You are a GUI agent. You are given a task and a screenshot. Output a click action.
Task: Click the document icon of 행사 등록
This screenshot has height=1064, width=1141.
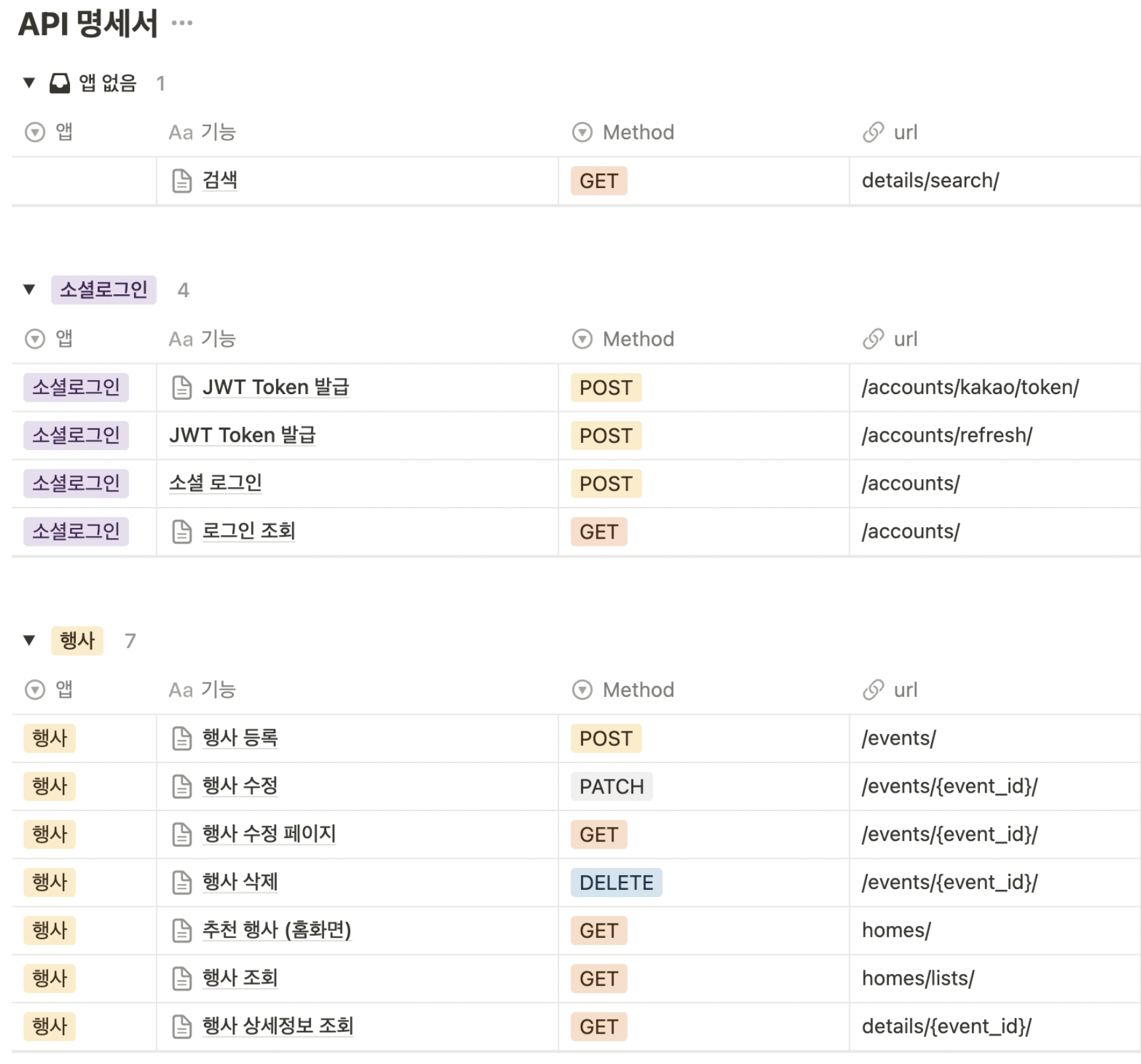point(182,739)
